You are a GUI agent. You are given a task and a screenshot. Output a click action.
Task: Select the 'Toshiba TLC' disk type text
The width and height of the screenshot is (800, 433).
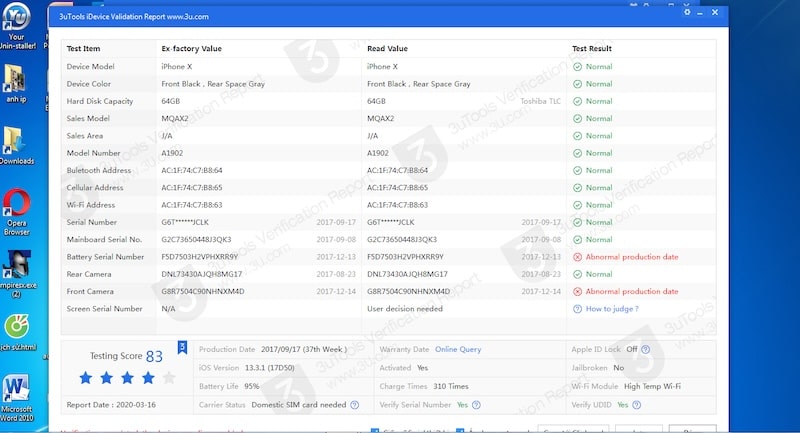click(540, 101)
